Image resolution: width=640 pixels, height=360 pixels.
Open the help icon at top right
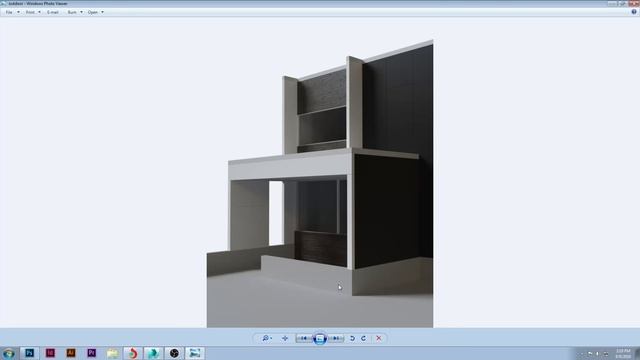(634, 12)
